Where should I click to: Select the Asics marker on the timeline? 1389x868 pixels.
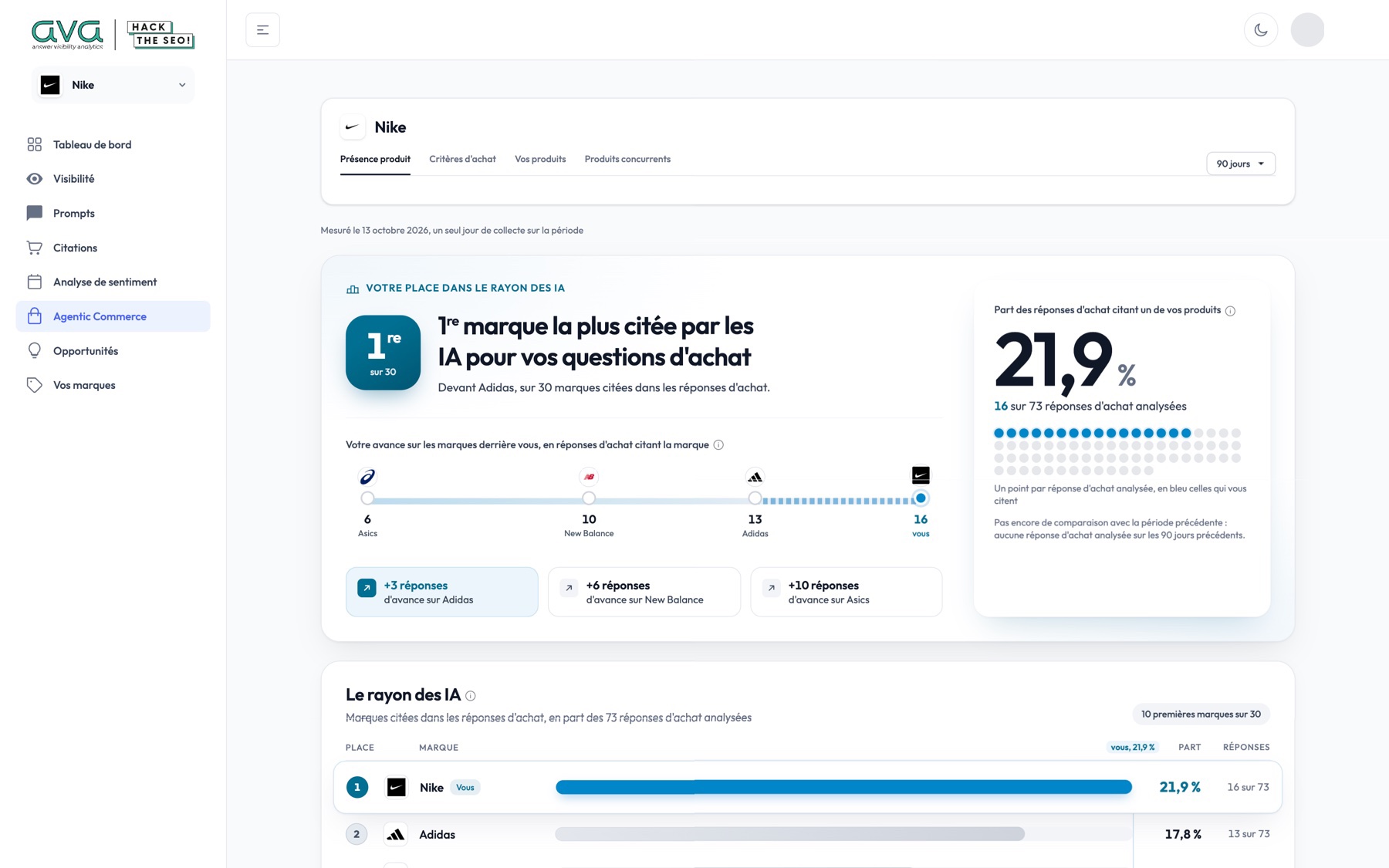tap(367, 498)
